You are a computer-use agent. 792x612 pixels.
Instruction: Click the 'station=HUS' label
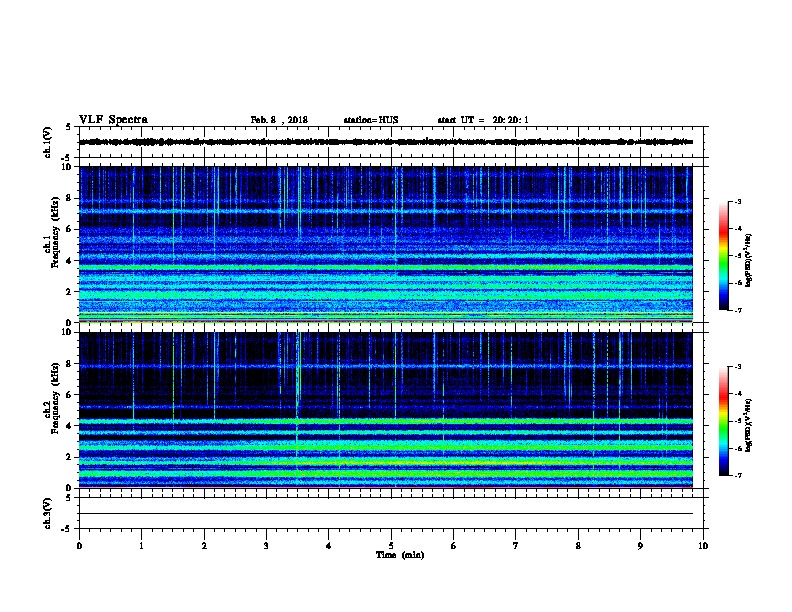[371, 120]
